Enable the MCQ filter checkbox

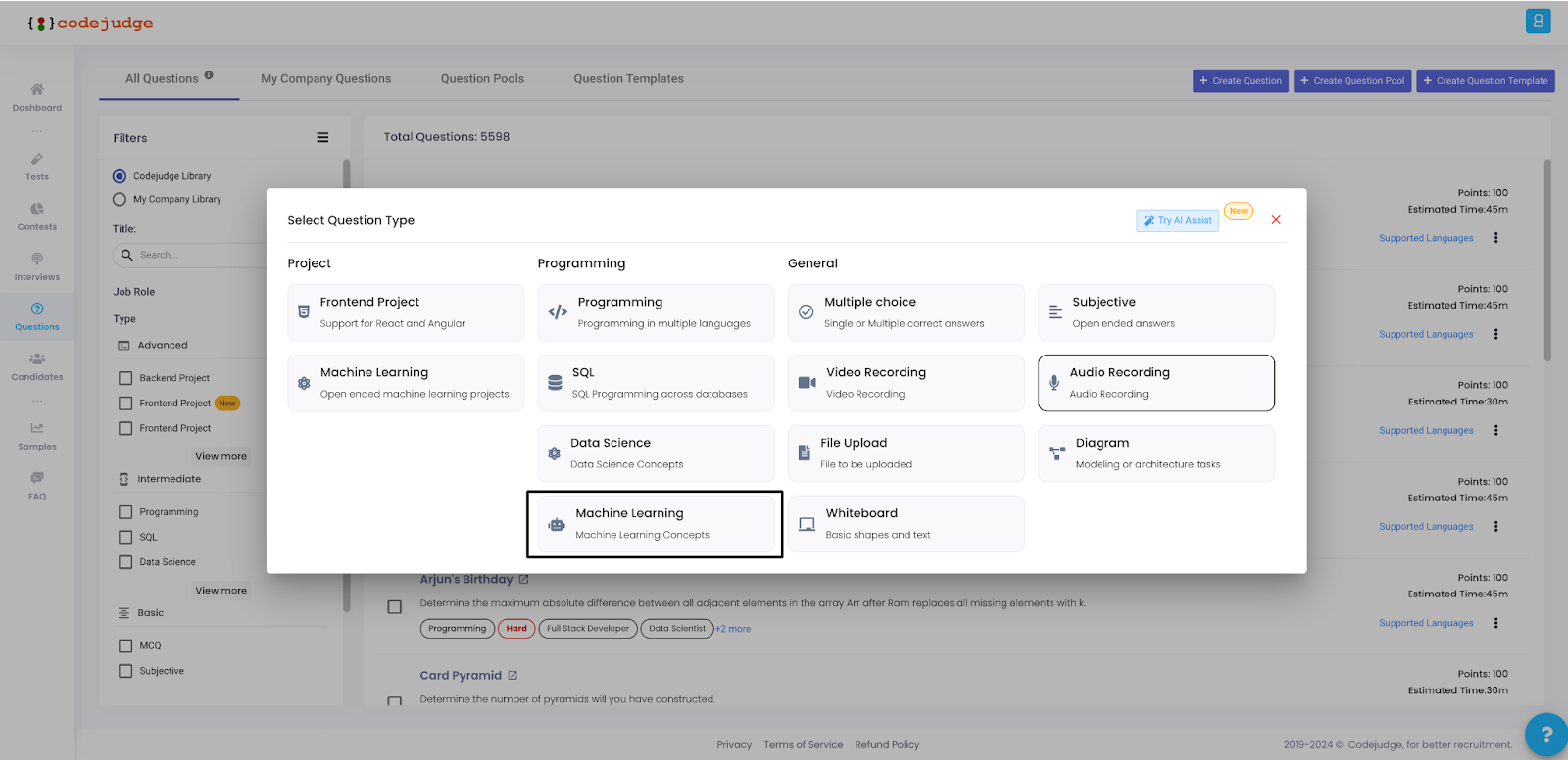(x=125, y=646)
